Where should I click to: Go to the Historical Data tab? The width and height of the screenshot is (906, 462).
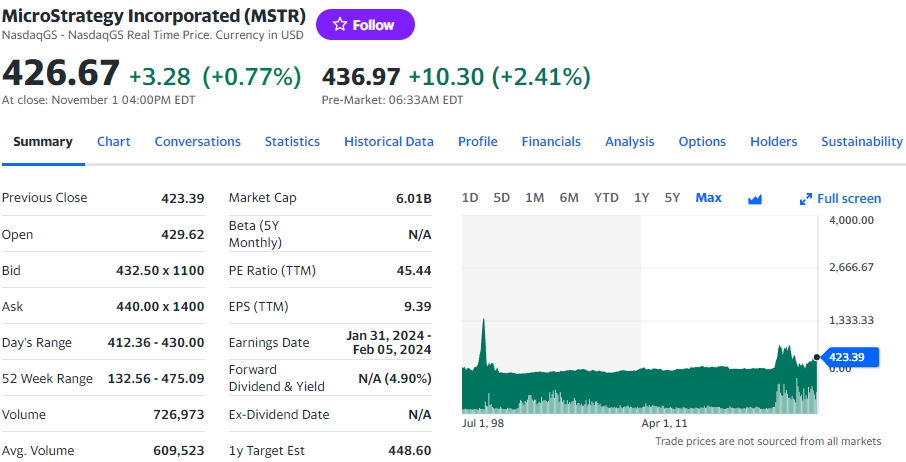click(x=389, y=142)
